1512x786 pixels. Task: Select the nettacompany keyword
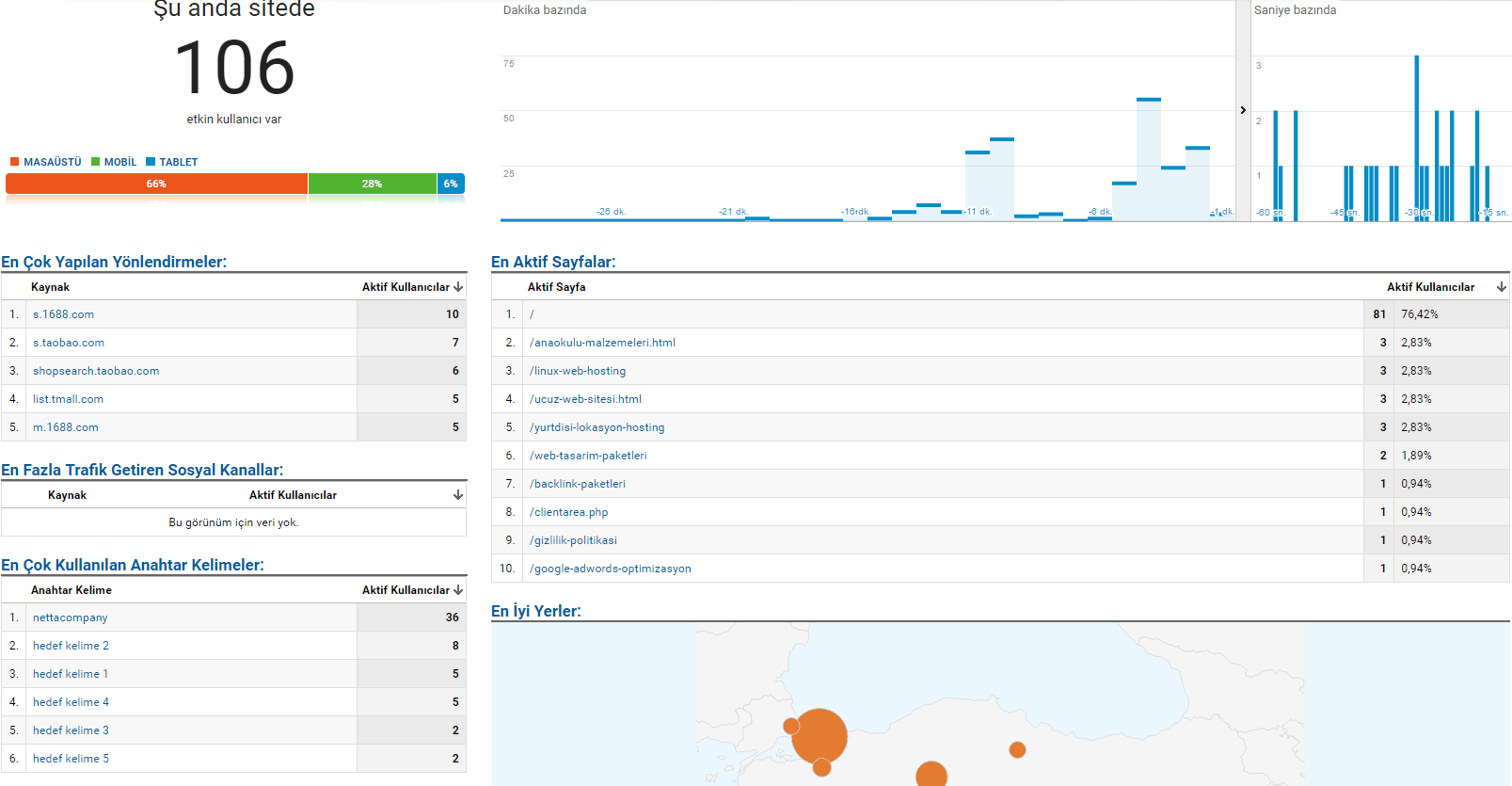71,618
